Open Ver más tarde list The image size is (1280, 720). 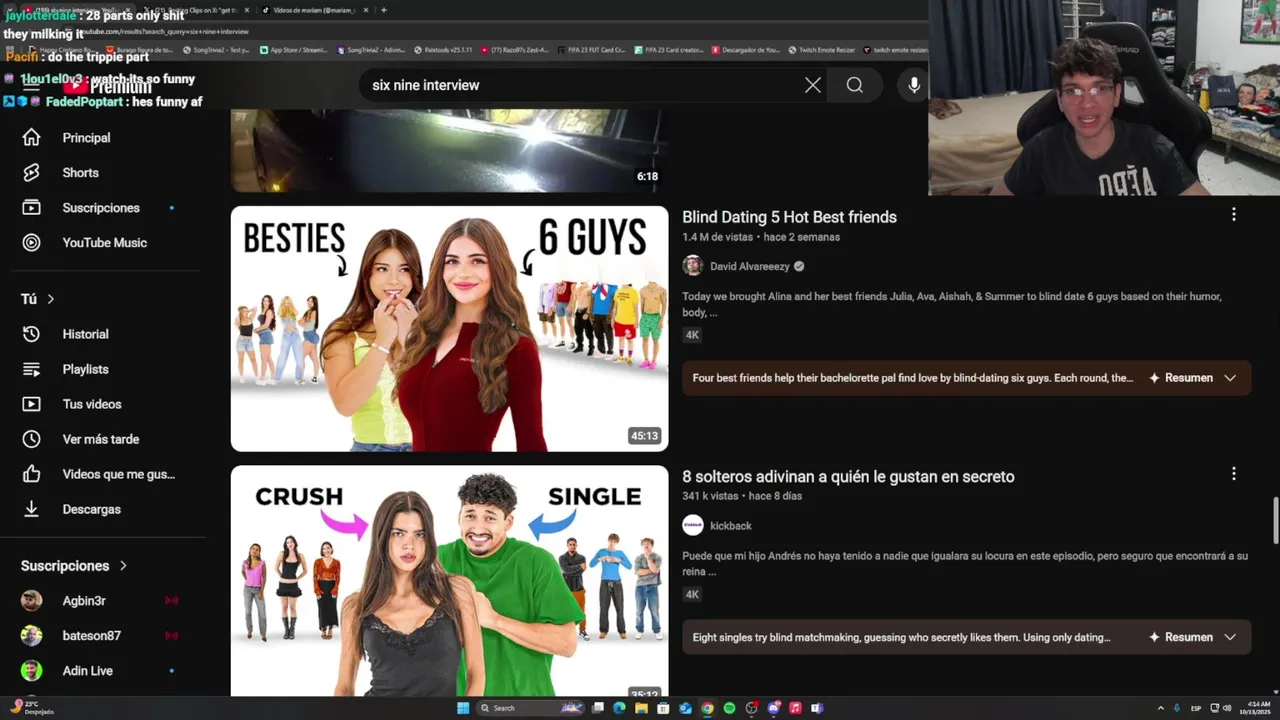click(x=100, y=439)
